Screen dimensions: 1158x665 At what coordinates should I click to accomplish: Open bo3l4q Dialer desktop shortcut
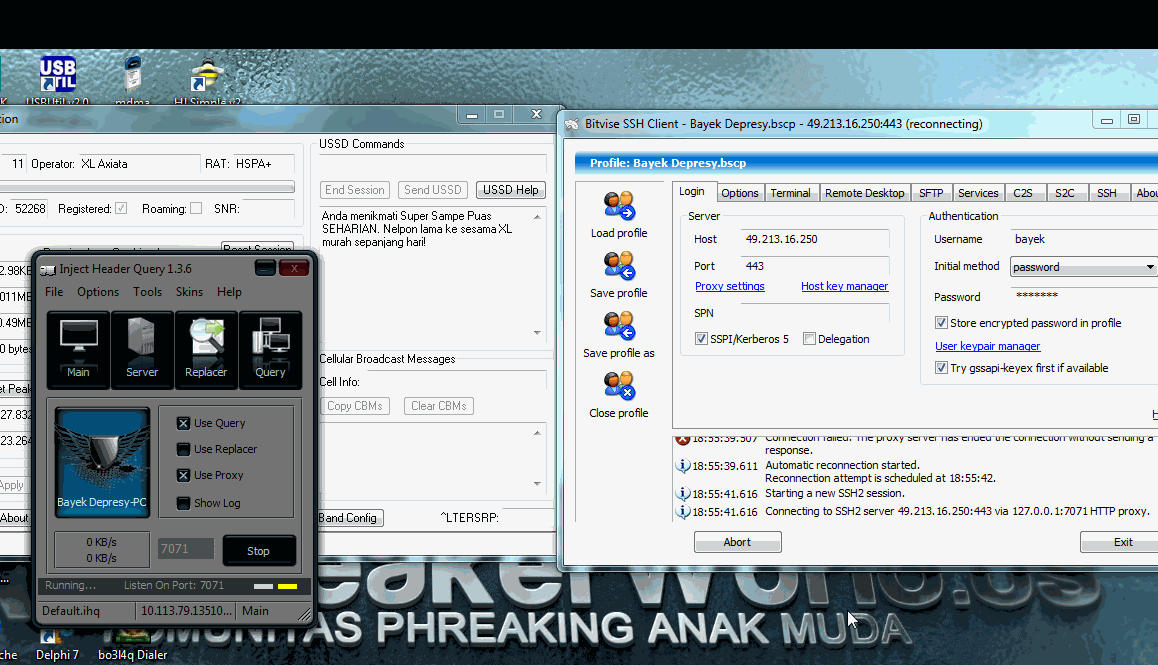[x=133, y=645]
